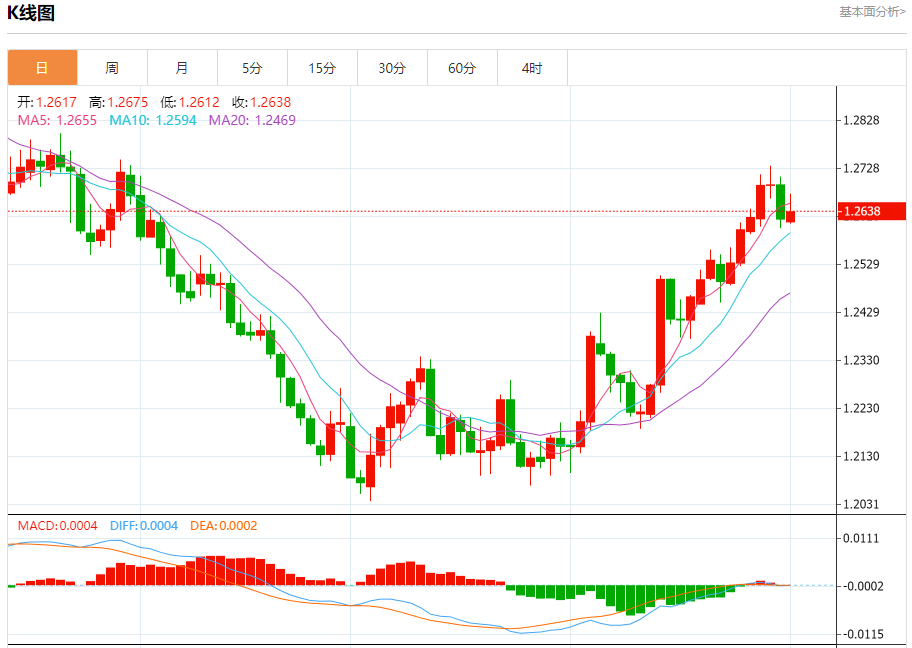The image size is (912, 648).
Task: Click the MACD:0.0004 indicator label
Action: pos(58,526)
